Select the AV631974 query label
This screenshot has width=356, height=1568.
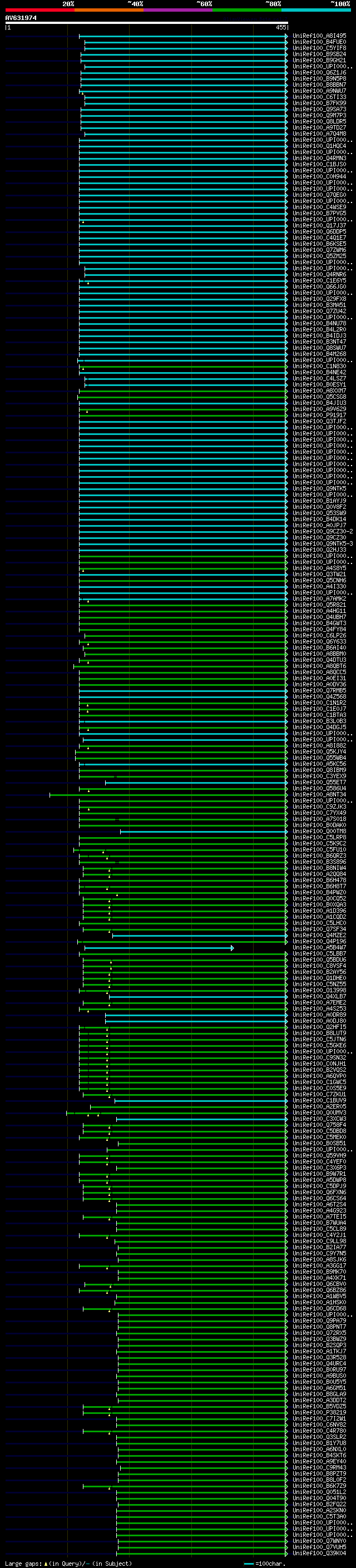21,18
